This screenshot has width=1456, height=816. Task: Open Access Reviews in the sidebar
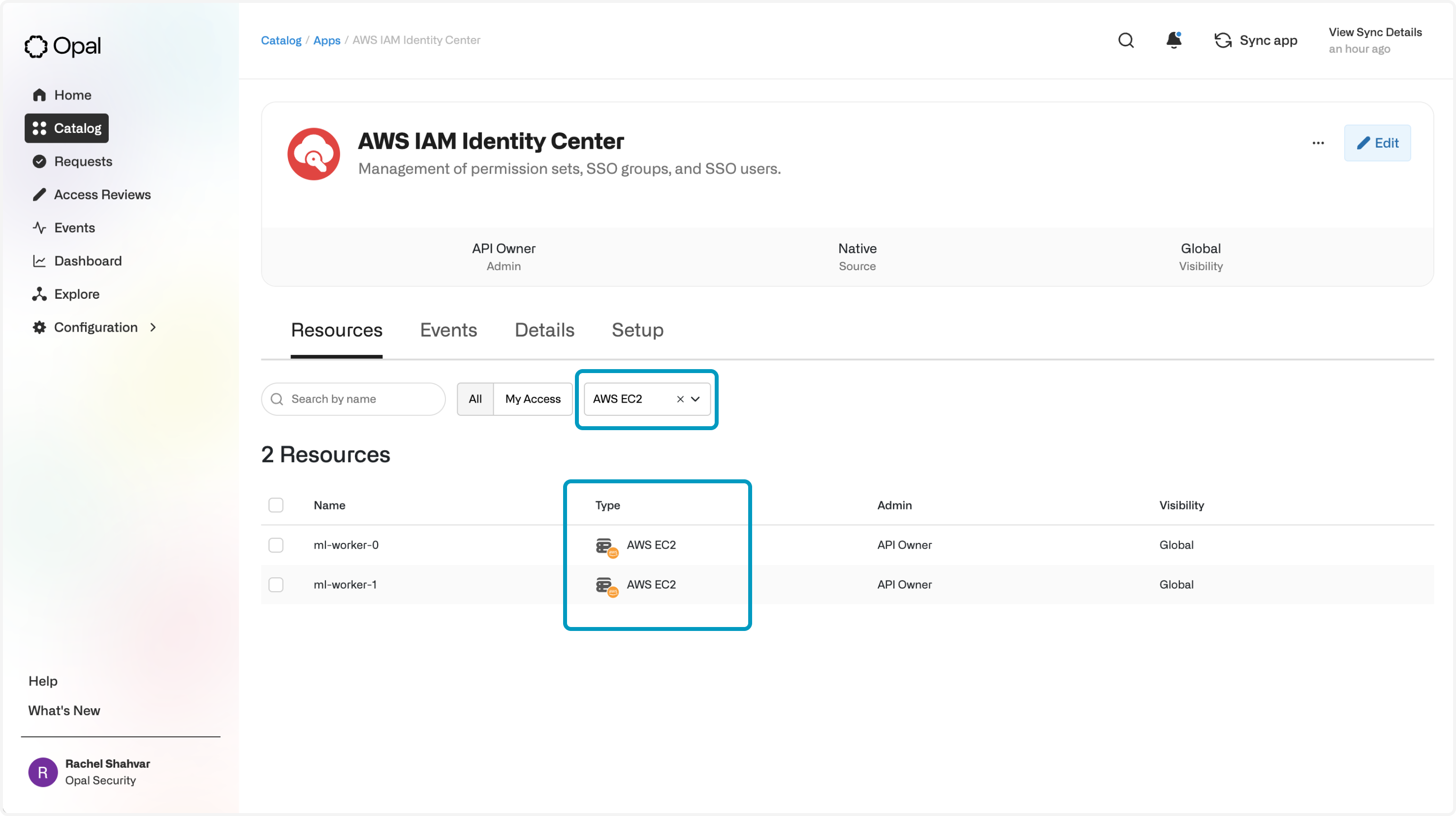(102, 194)
